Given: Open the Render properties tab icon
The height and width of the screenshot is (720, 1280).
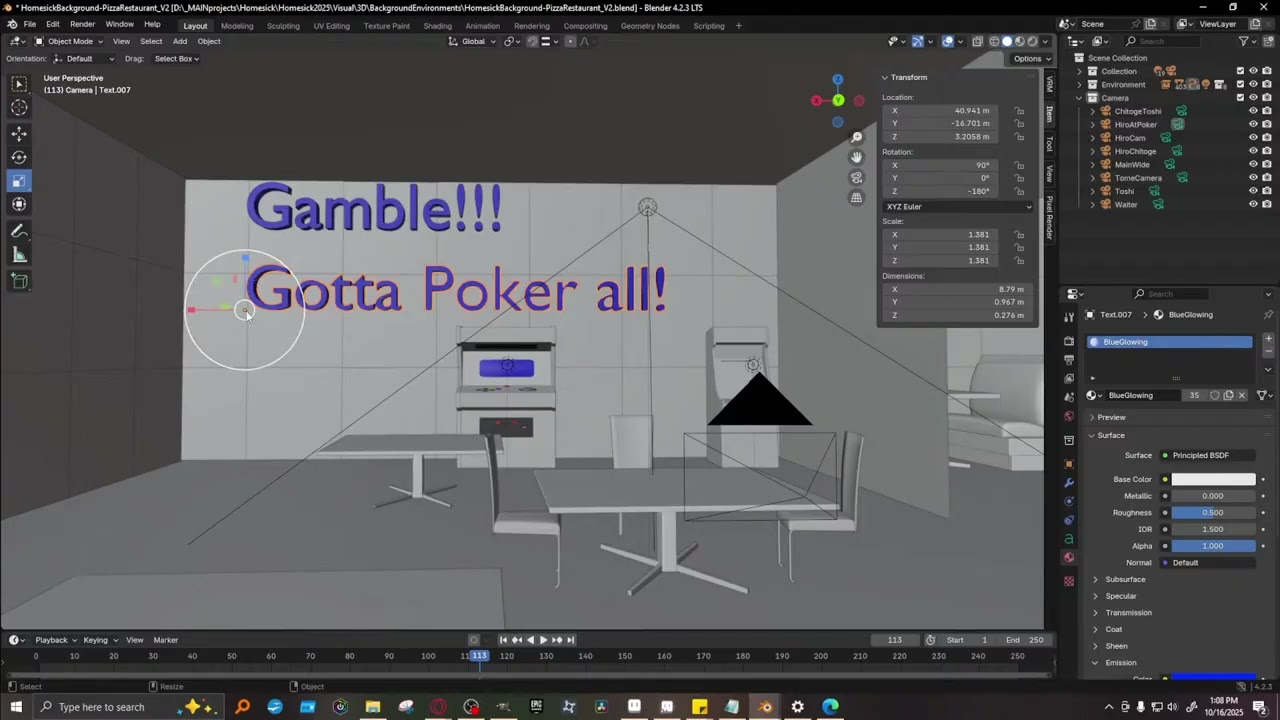Looking at the screenshot, I should pos(1069,341).
